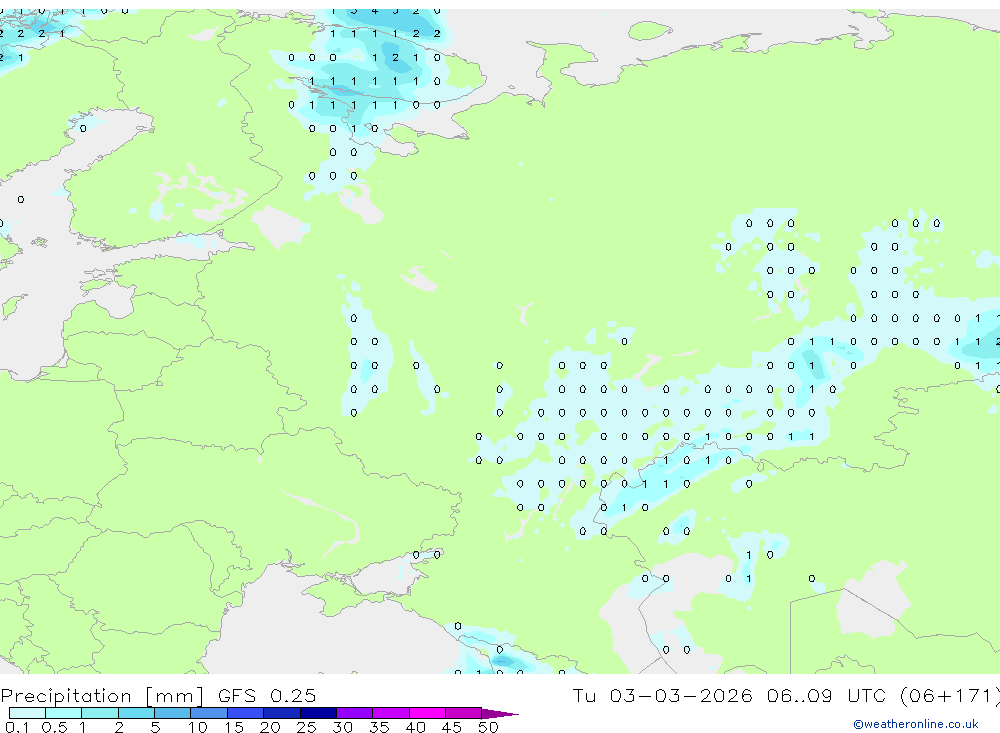This screenshot has width=1000, height=733.
Task: Open the weatheronline.co.uk copyright link
Action: (x=916, y=724)
